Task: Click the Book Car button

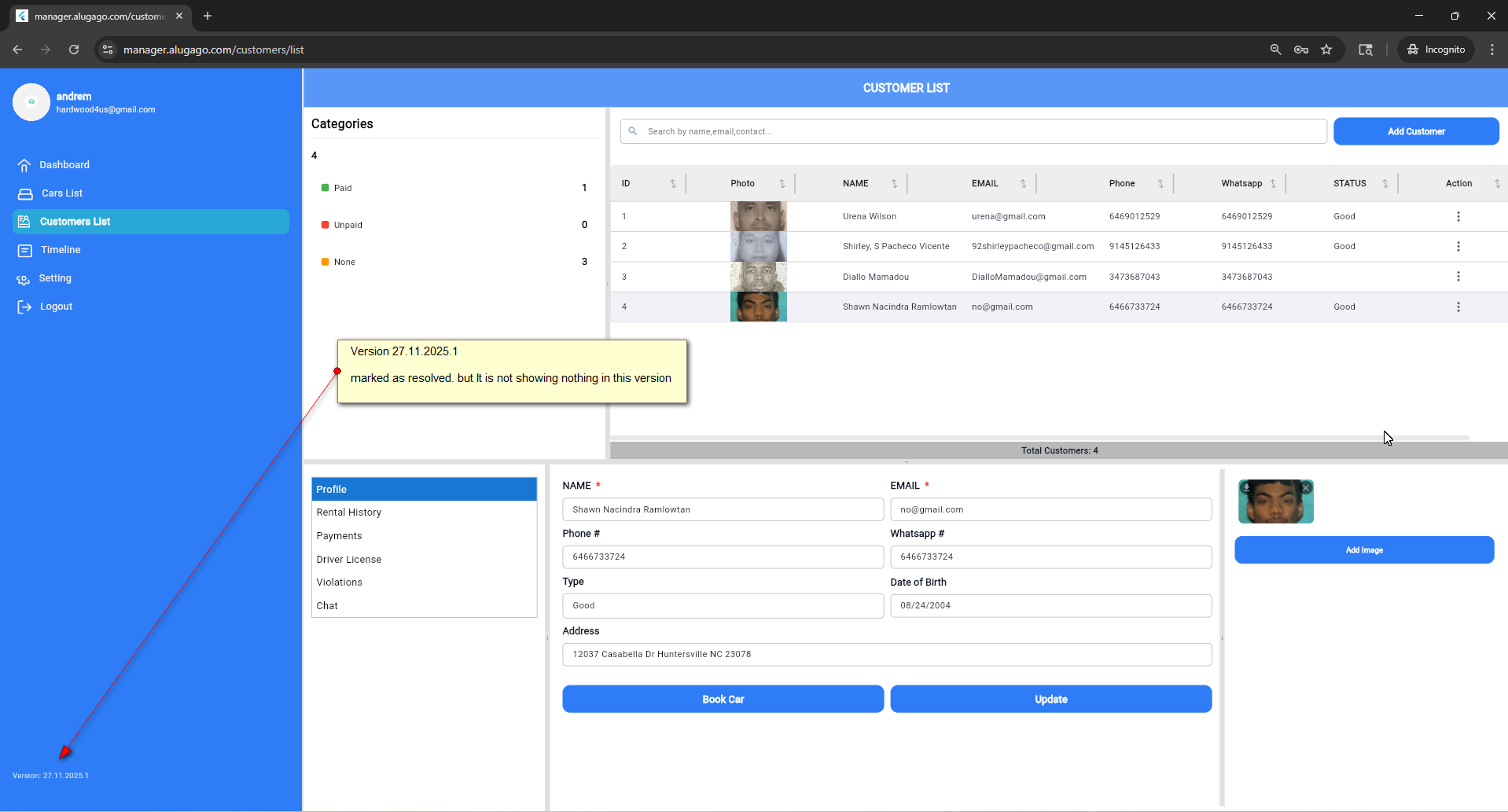Action: pyautogui.click(x=723, y=699)
